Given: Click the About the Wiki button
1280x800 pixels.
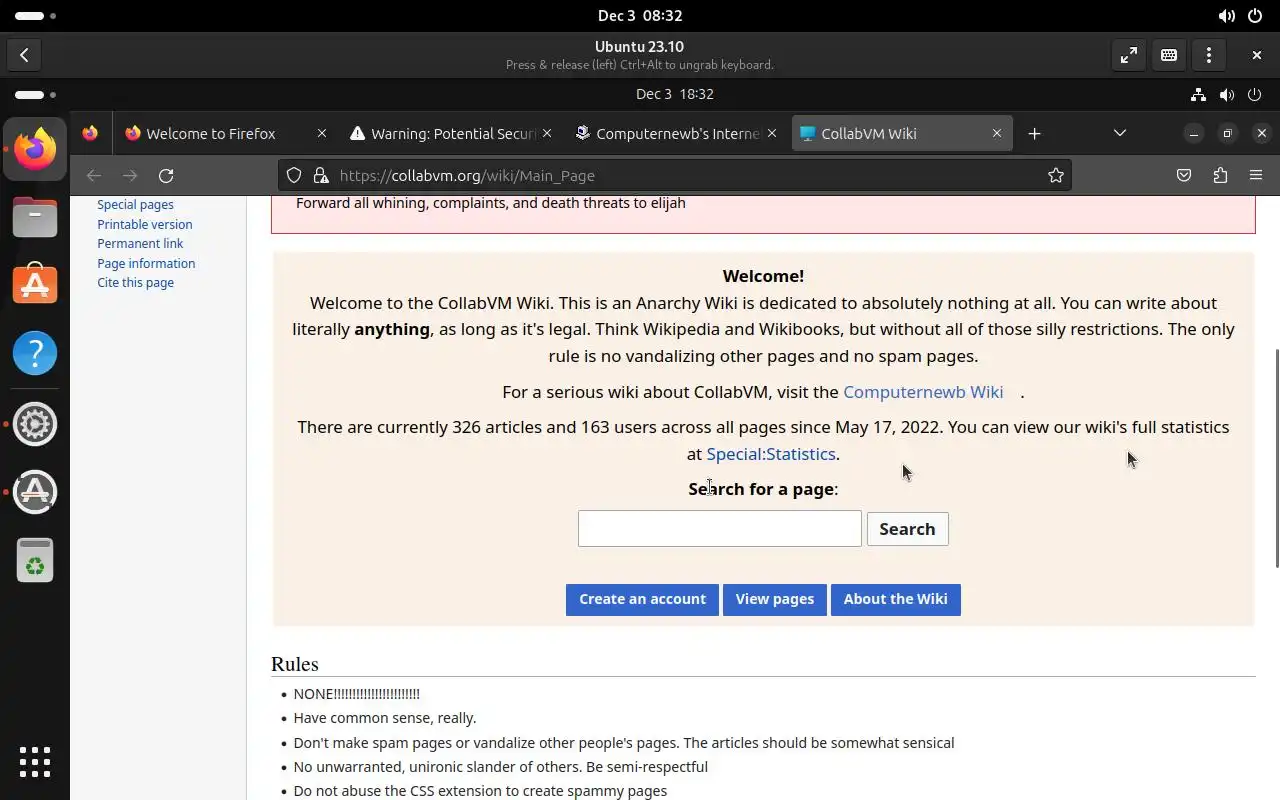Looking at the screenshot, I should [895, 599].
